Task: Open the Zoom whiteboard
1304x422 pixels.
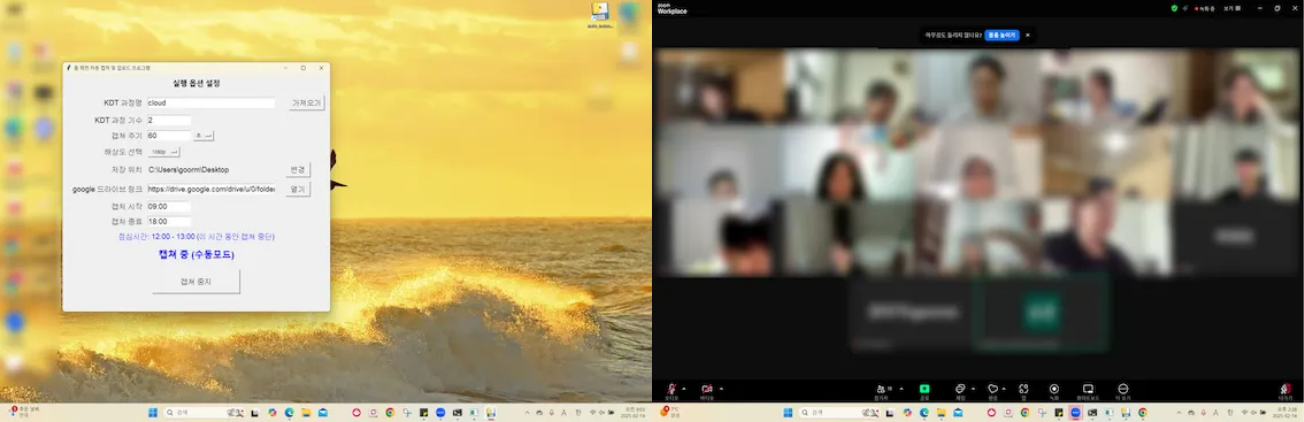Action: tap(1088, 388)
